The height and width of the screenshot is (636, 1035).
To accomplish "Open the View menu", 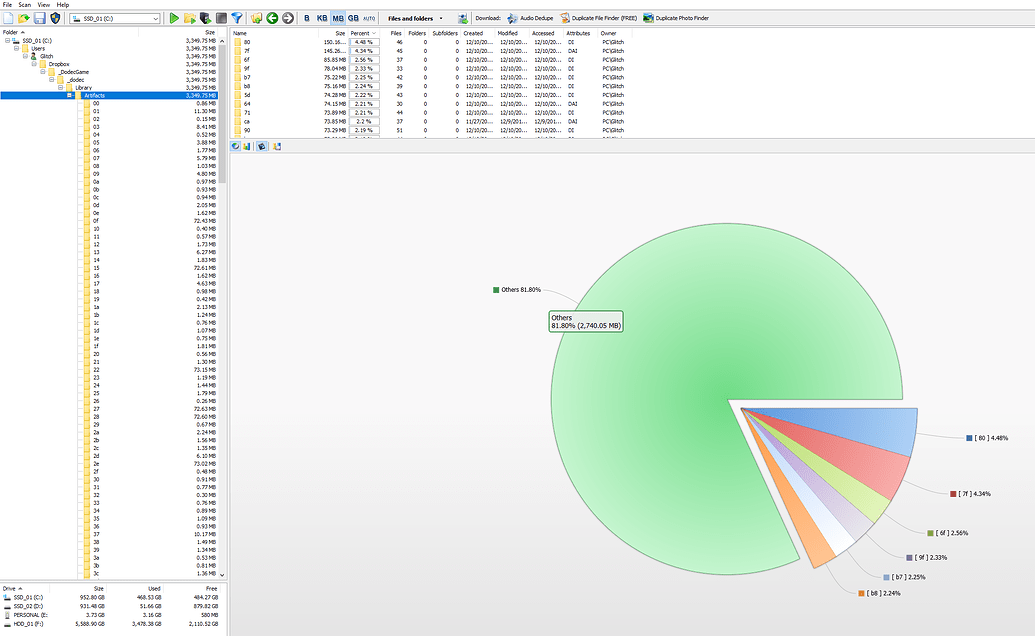I will (44, 5).
